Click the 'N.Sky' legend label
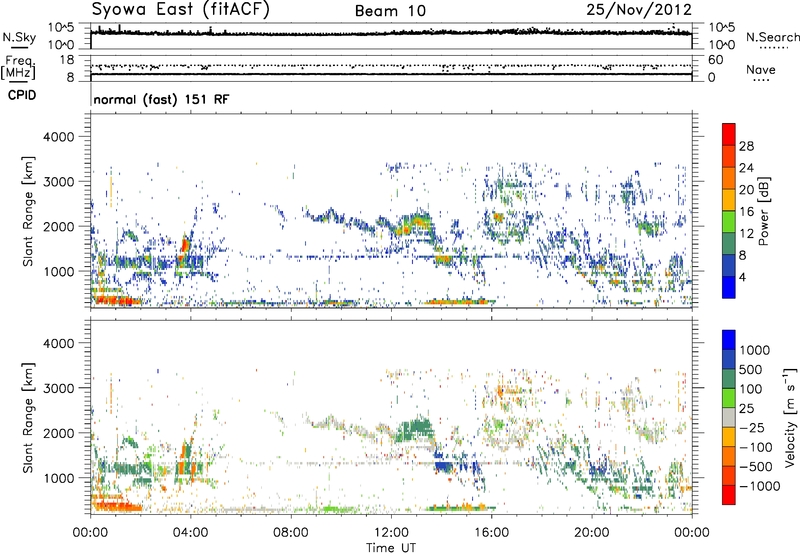 [19, 37]
